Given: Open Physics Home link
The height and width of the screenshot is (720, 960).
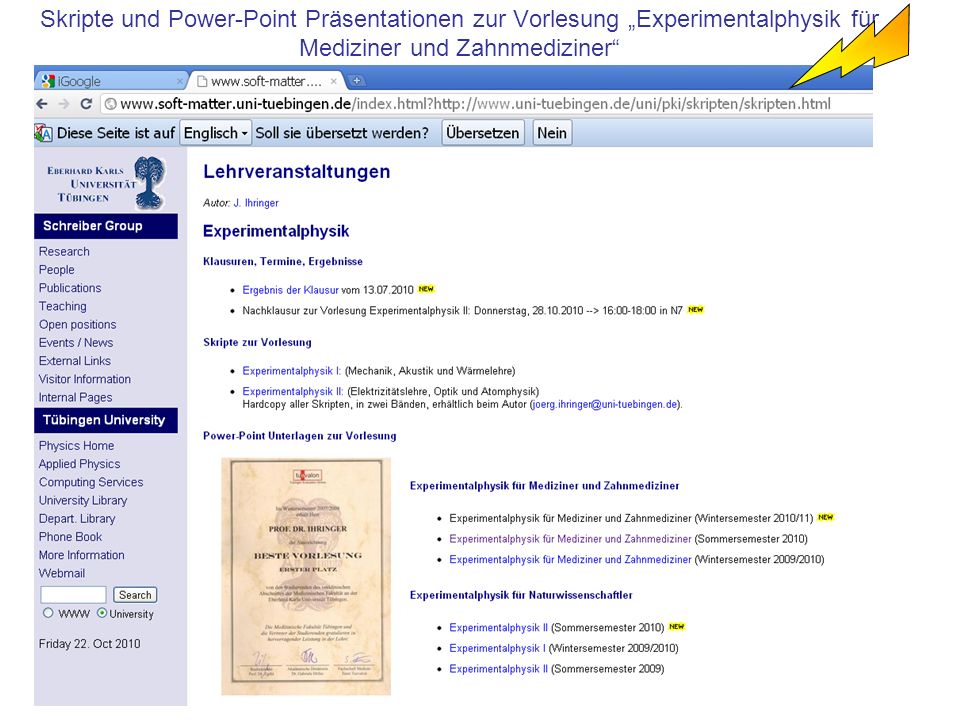Looking at the screenshot, I should click(x=76, y=446).
